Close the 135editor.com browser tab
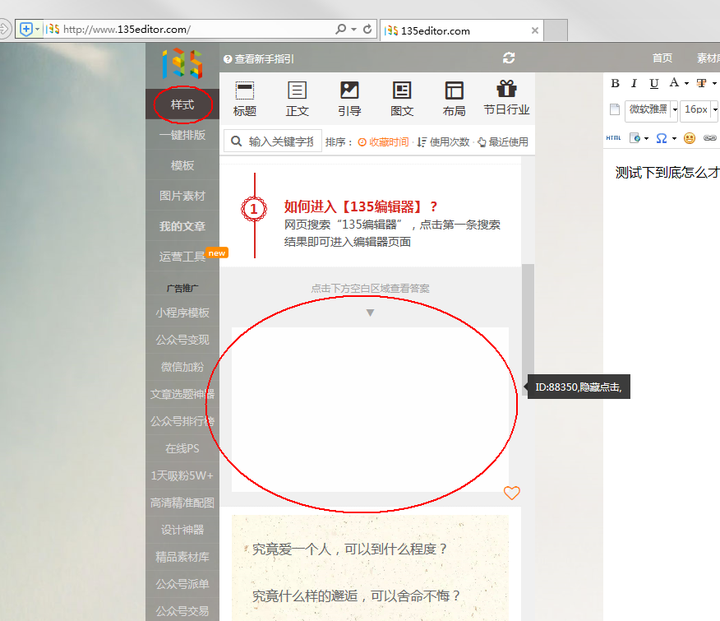The height and width of the screenshot is (621, 720). pos(534,31)
